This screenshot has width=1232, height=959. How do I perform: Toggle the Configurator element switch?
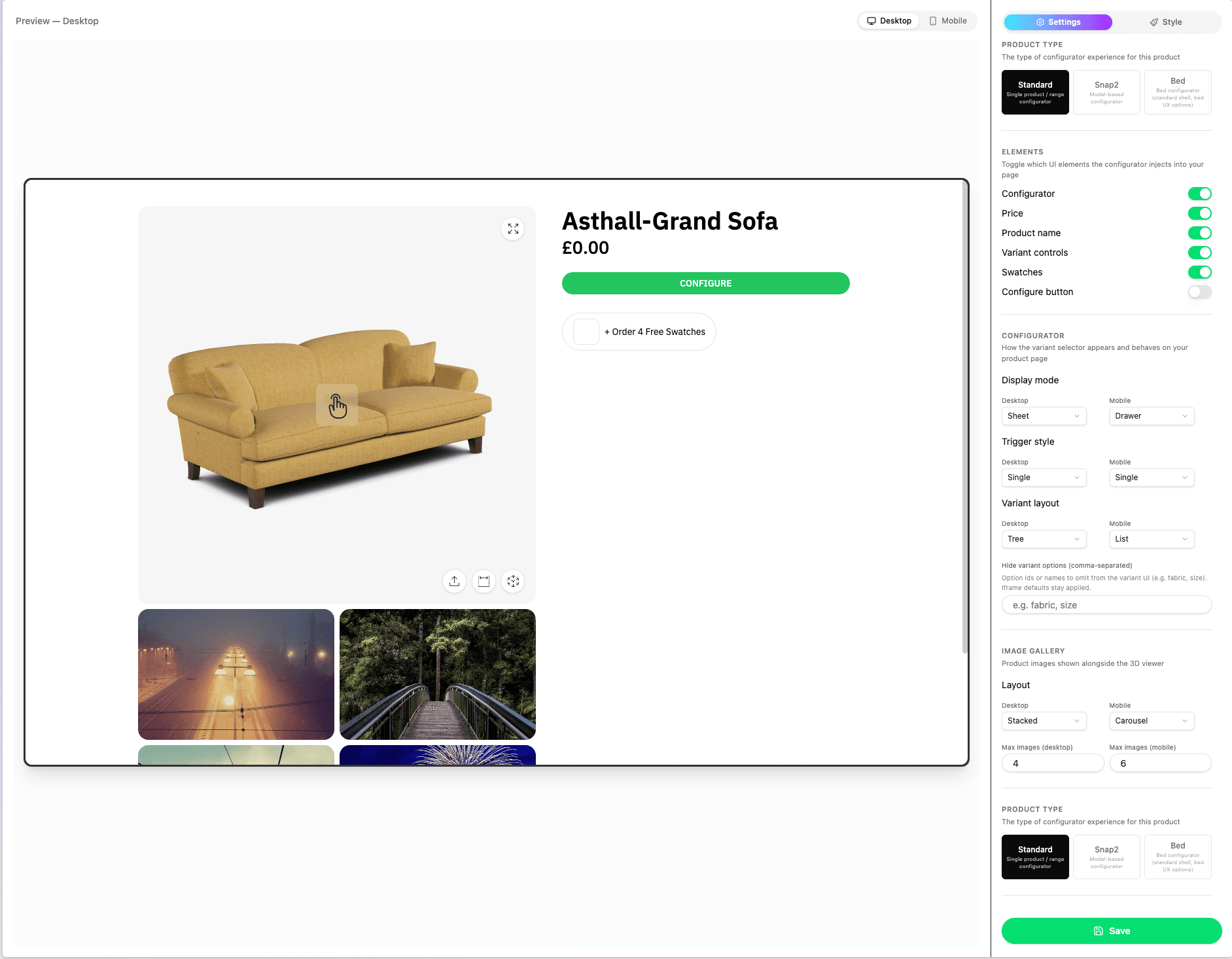point(1200,194)
